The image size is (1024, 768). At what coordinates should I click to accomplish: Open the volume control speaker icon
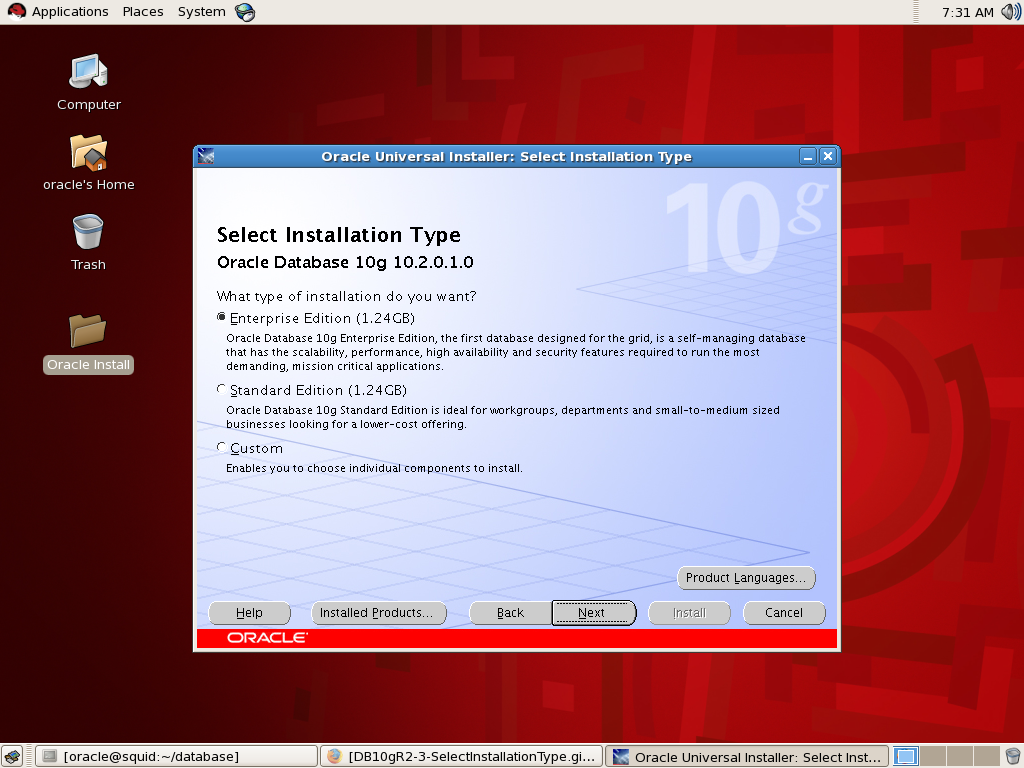point(1010,12)
